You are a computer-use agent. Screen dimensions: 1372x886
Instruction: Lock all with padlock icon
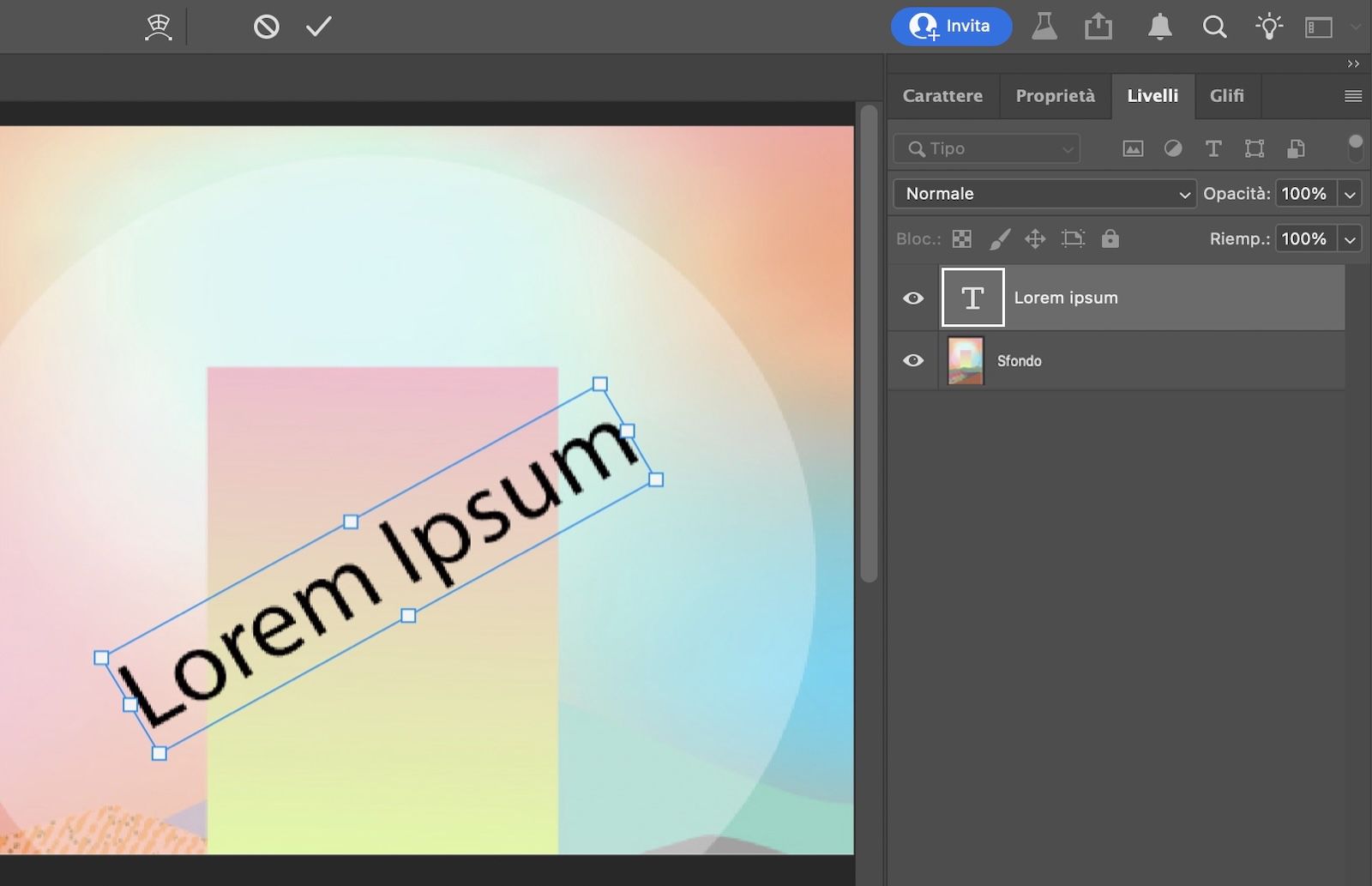[1110, 238]
